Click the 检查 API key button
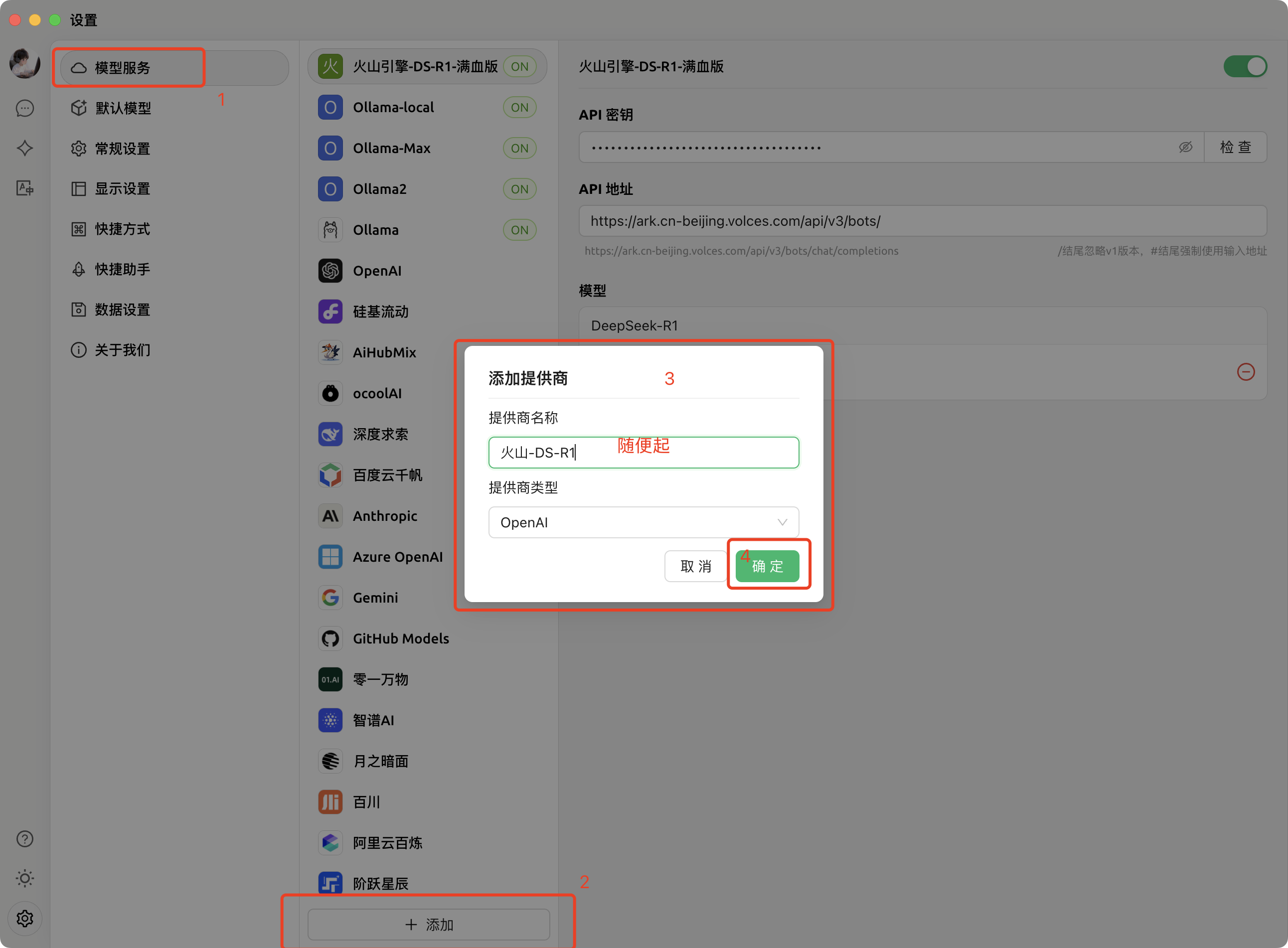Image resolution: width=1288 pixels, height=948 pixels. tap(1235, 148)
